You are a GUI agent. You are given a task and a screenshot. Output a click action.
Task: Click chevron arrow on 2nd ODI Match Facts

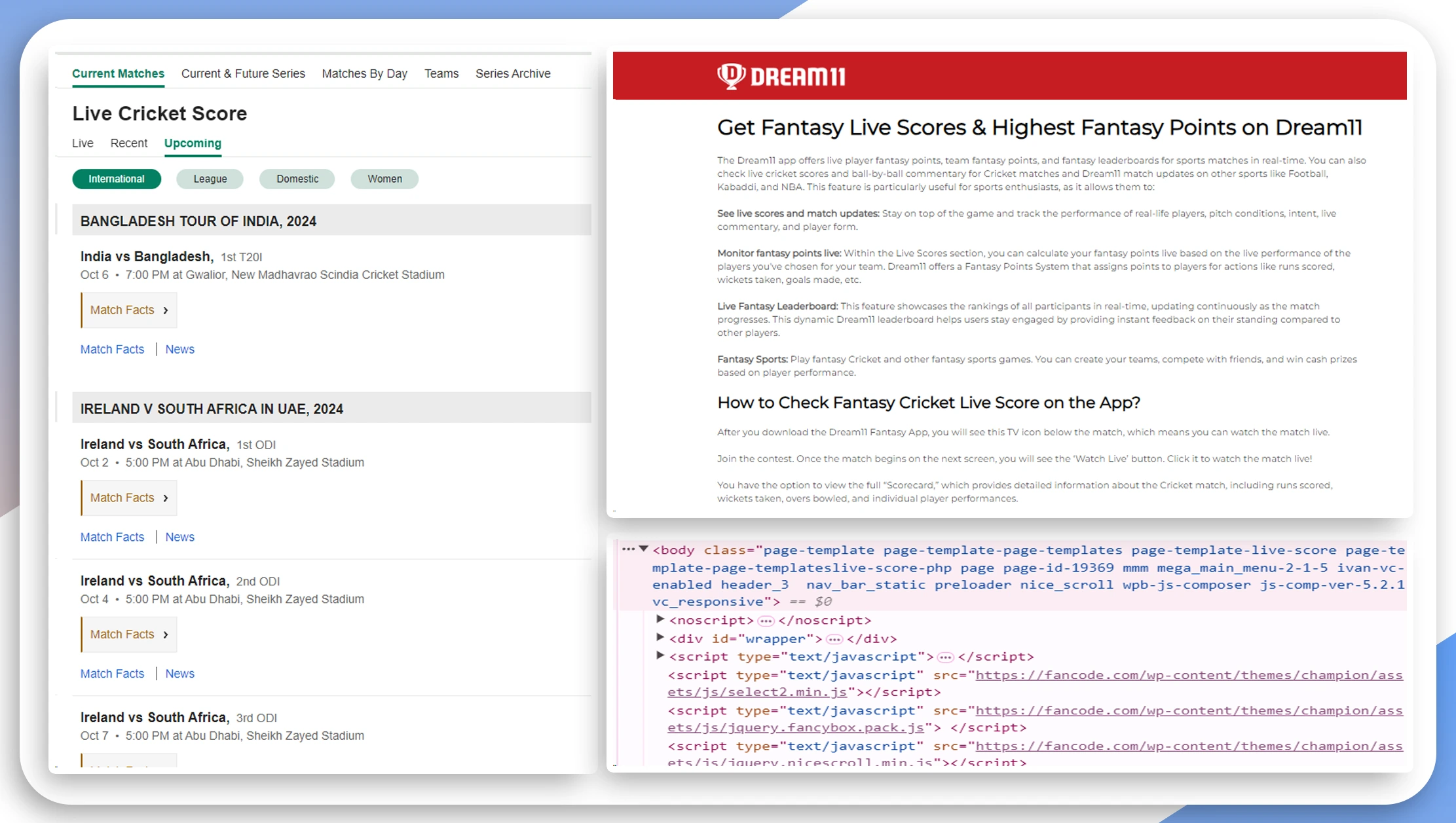pyautogui.click(x=166, y=635)
